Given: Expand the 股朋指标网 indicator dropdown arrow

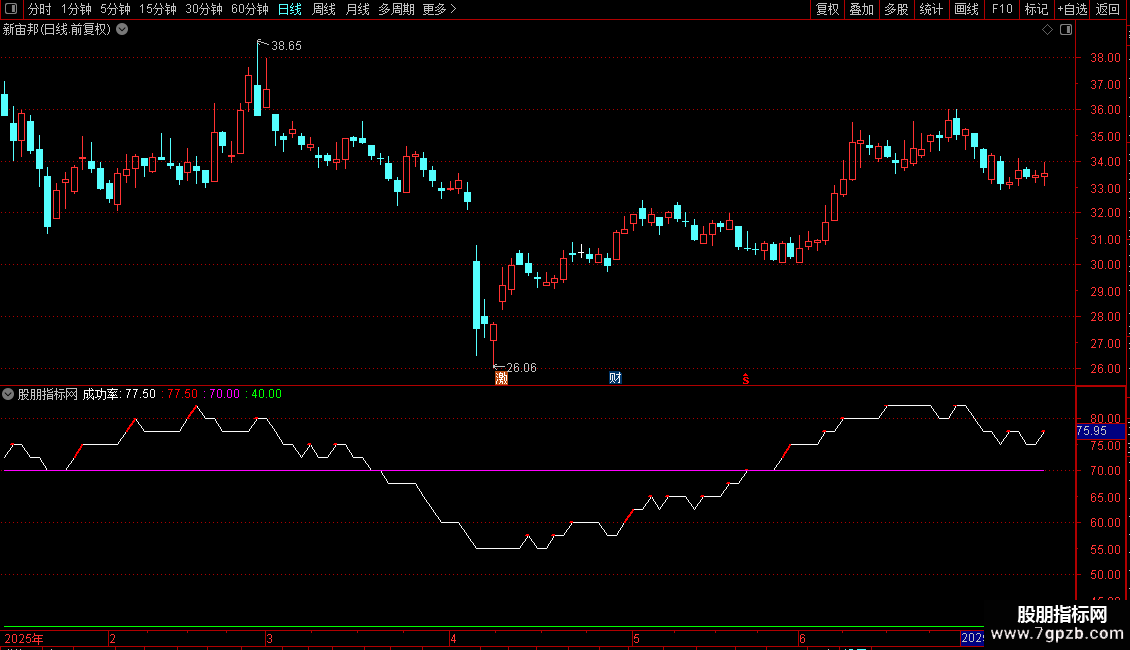Looking at the screenshot, I should point(8,394).
